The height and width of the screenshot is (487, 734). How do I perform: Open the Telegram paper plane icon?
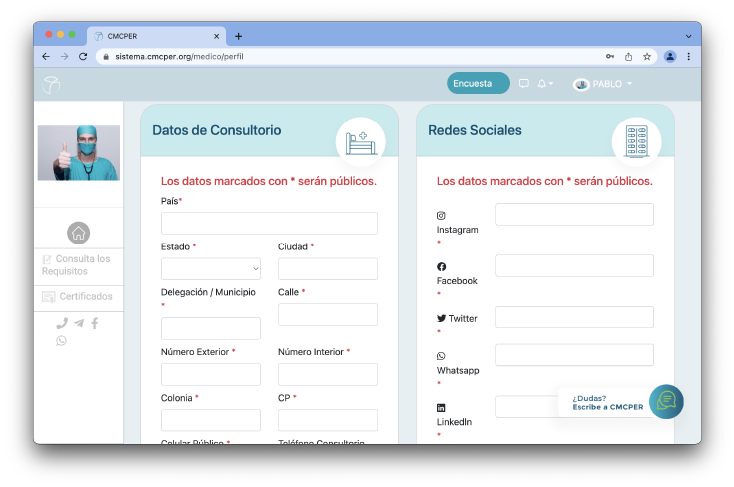click(x=78, y=323)
